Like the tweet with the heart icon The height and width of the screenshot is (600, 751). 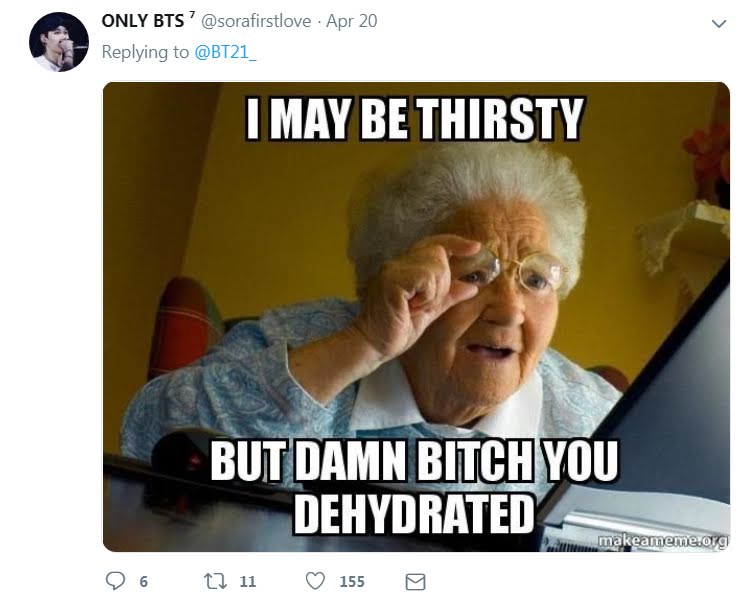coord(315,581)
